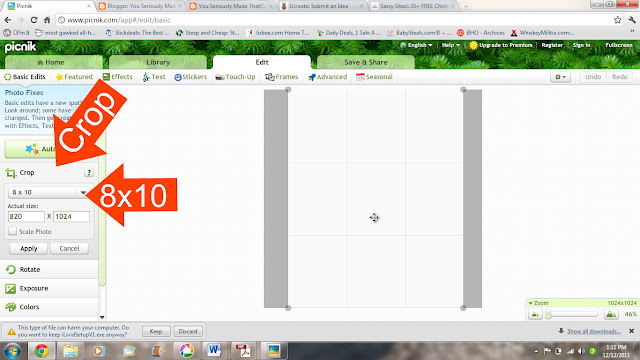Click the Undo button

pos(593,77)
